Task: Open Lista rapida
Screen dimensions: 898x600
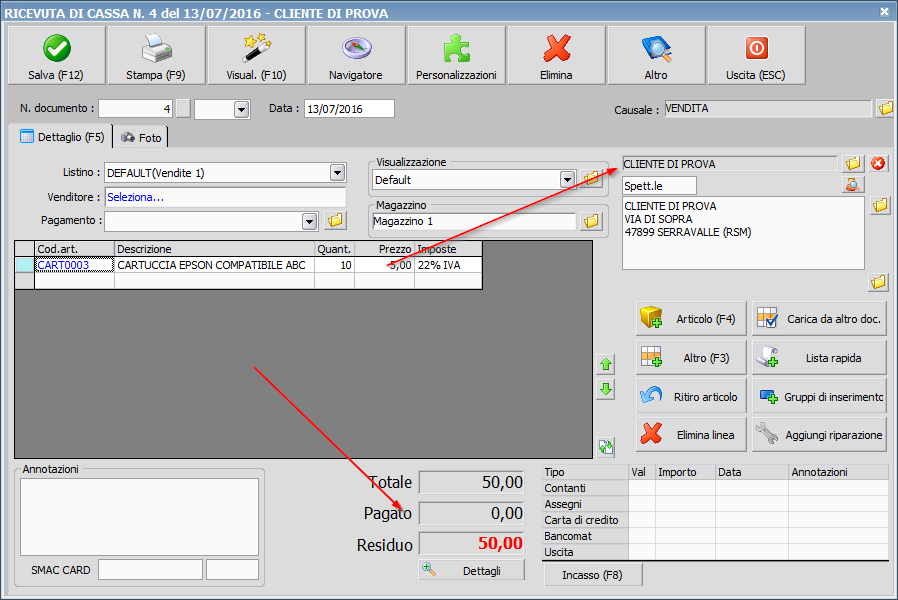Action: coord(820,358)
